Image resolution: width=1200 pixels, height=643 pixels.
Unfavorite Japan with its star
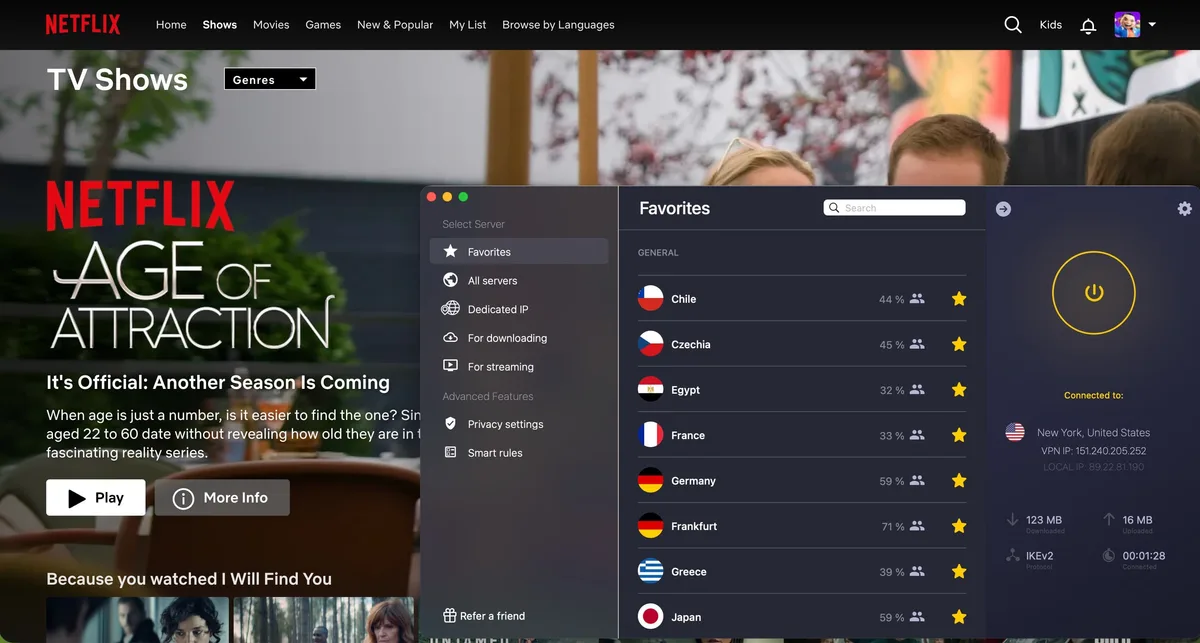(x=959, y=617)
